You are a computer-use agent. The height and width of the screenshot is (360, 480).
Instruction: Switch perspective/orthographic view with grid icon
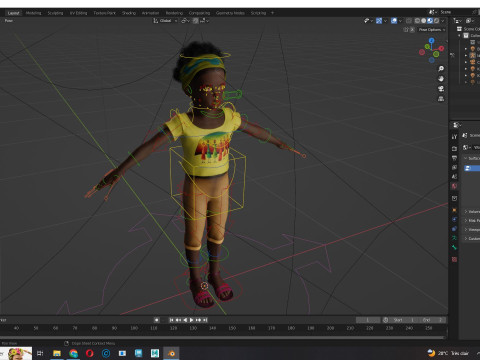441,99
